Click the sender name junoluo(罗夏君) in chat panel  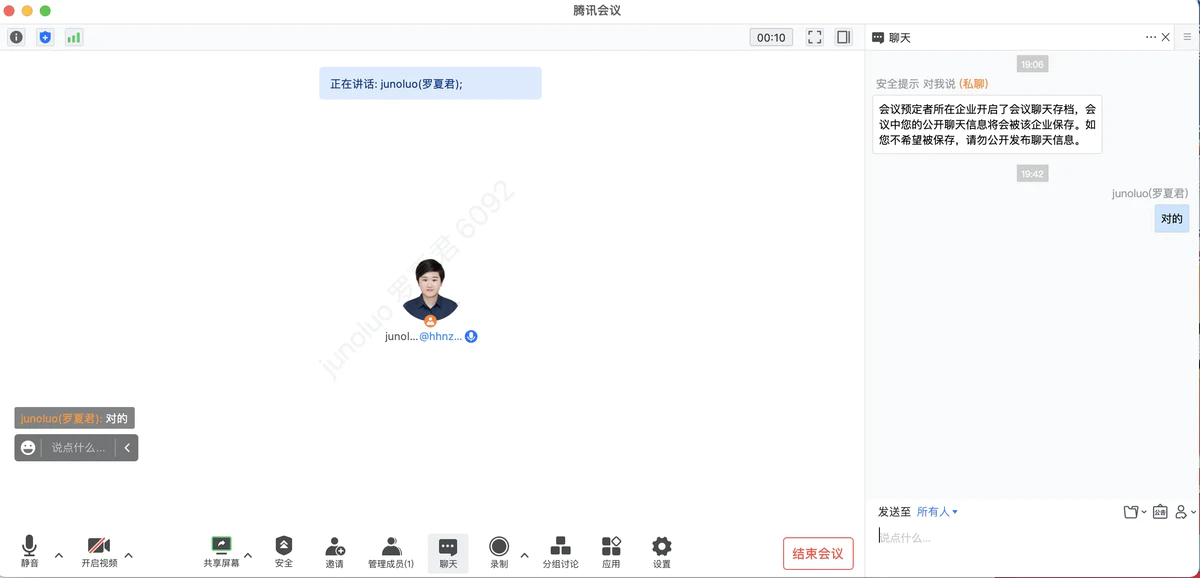click(1150, 193)
